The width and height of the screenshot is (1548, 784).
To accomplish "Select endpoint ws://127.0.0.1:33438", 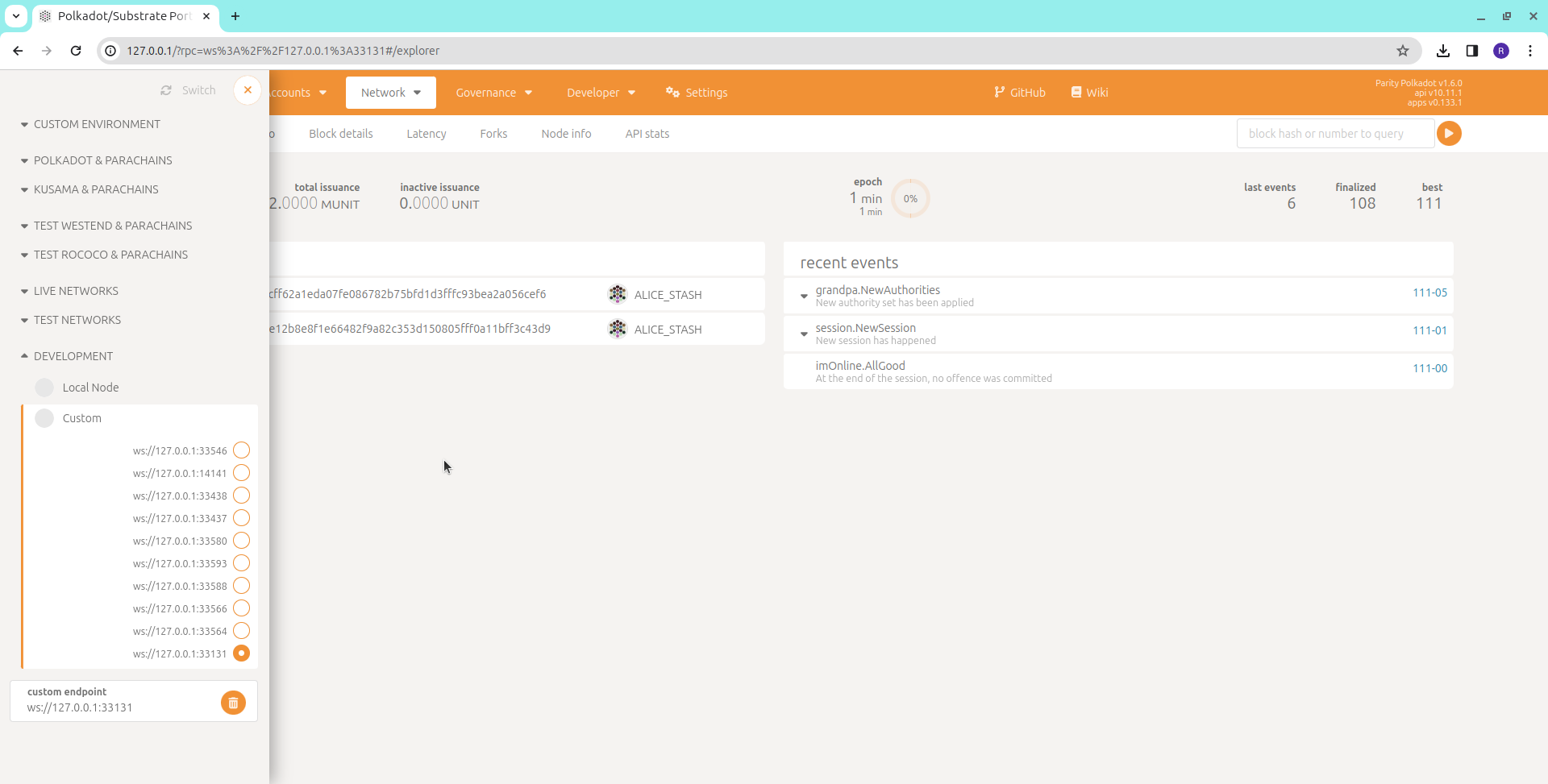I will point(241,496).
